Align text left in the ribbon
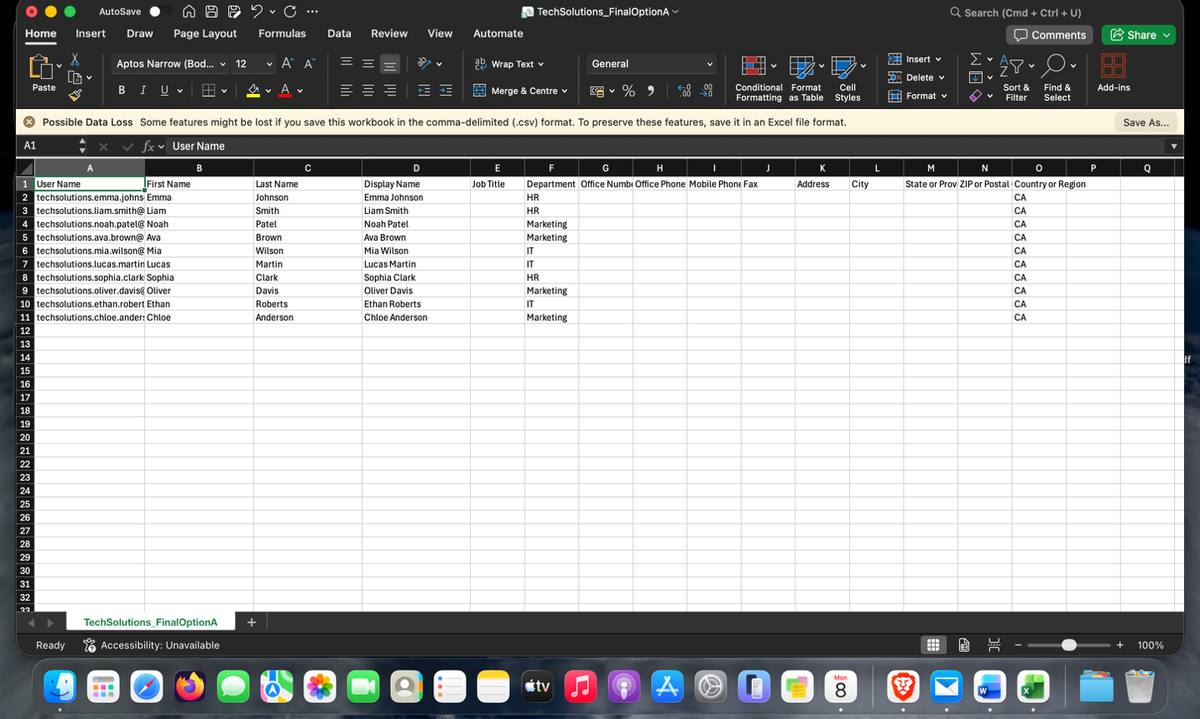This screenshot has height=719, width=1200. click(346, 90)
